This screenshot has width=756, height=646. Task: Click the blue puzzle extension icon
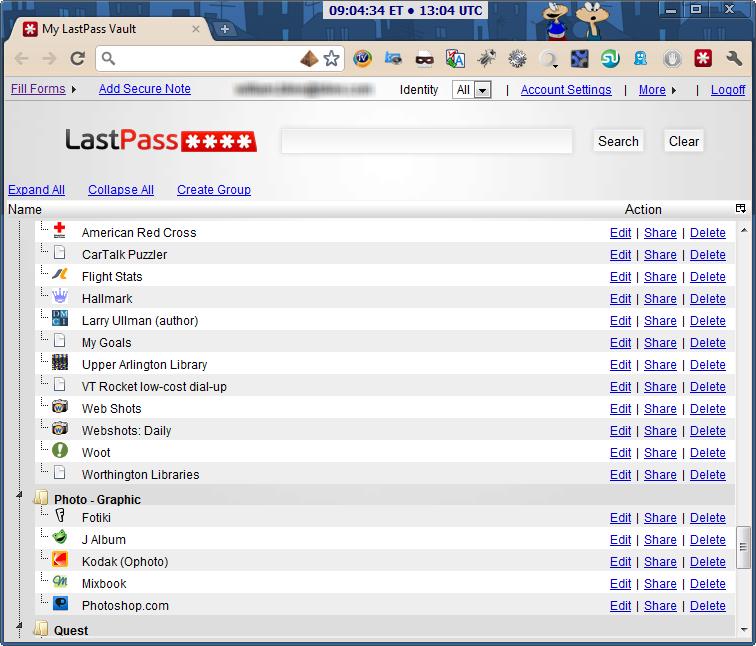pos(579,59)
